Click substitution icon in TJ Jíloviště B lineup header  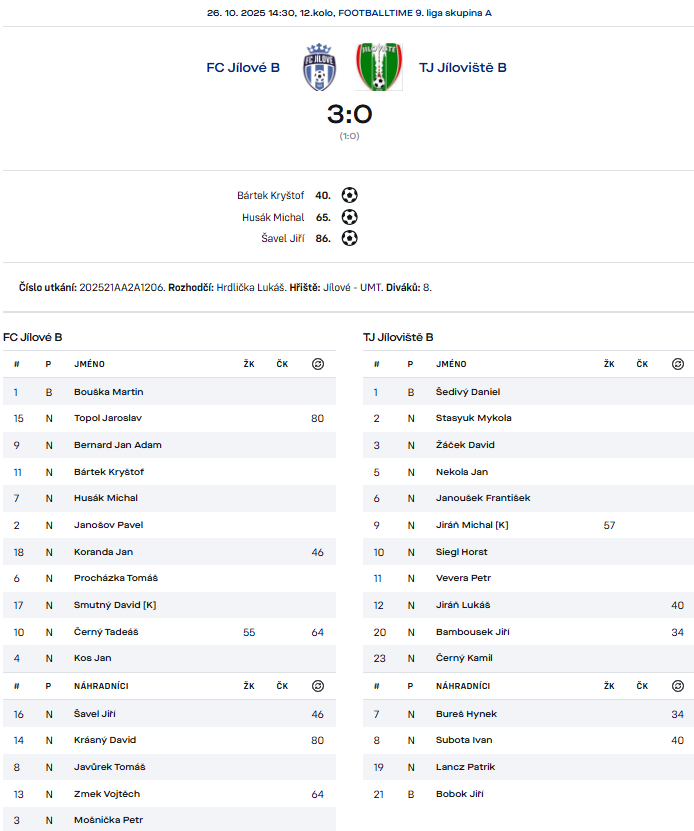coord(678,364)
